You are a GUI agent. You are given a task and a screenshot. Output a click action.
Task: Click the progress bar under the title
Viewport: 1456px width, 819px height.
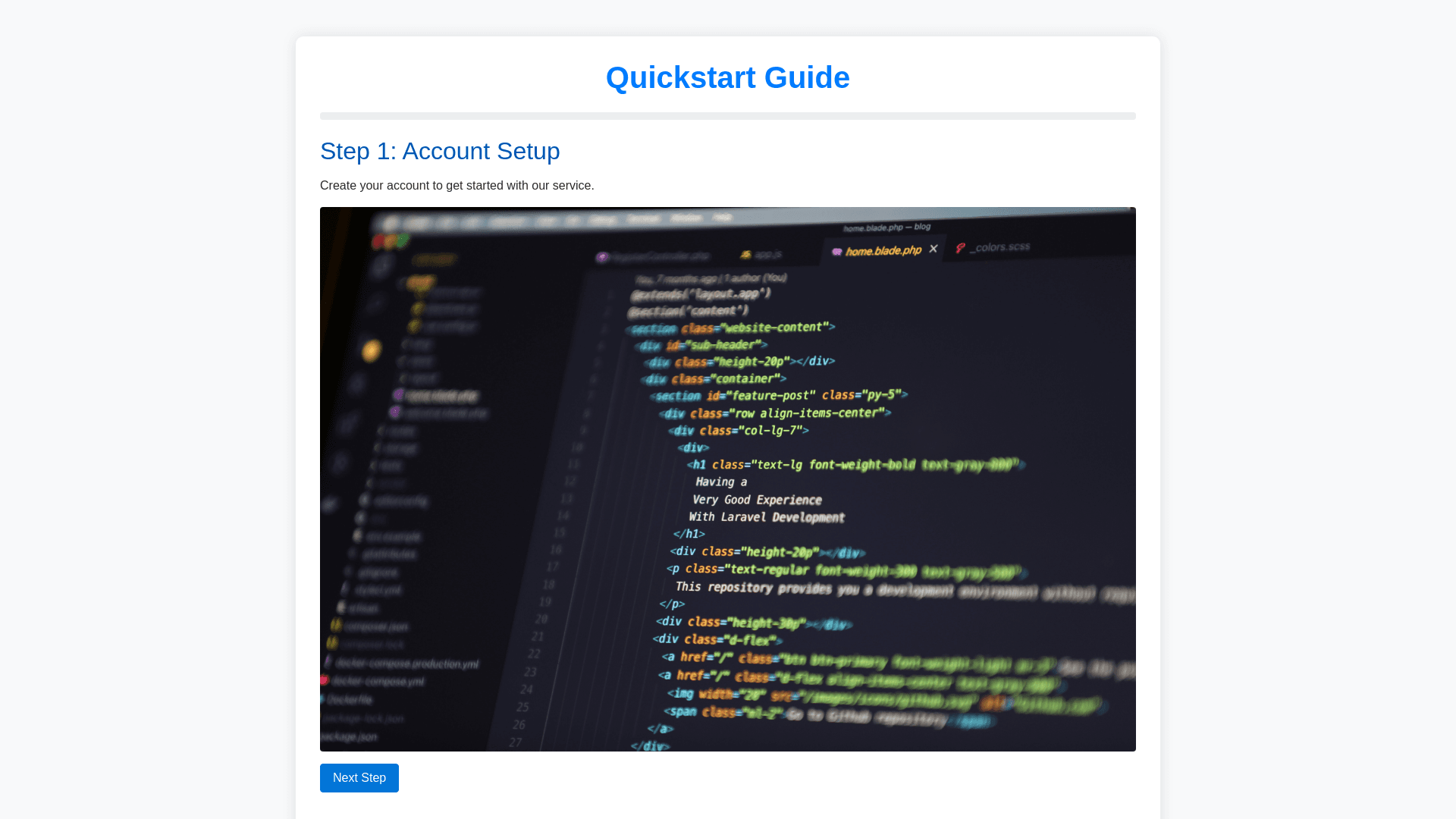(x=727, y=116)
